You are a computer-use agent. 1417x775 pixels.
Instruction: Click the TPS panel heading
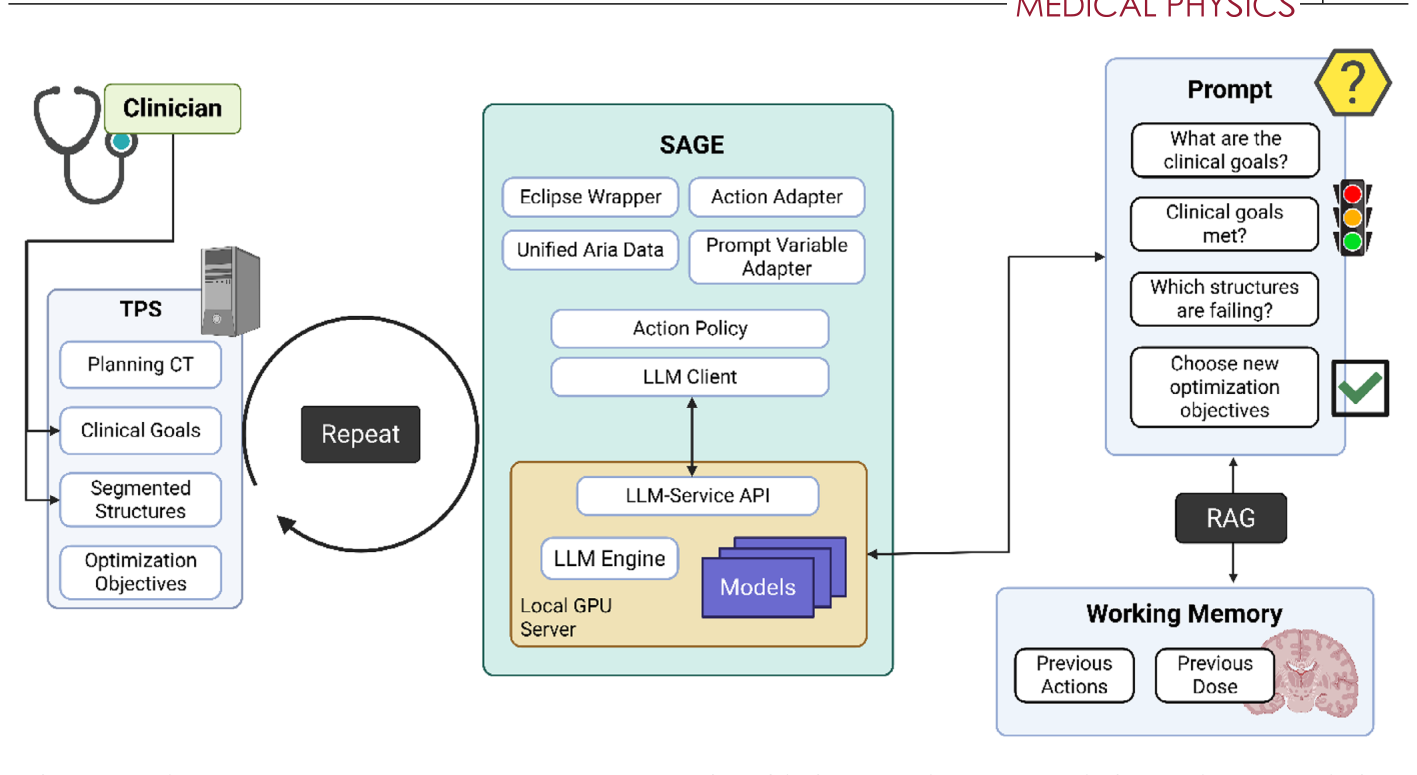tap(141, 309)
